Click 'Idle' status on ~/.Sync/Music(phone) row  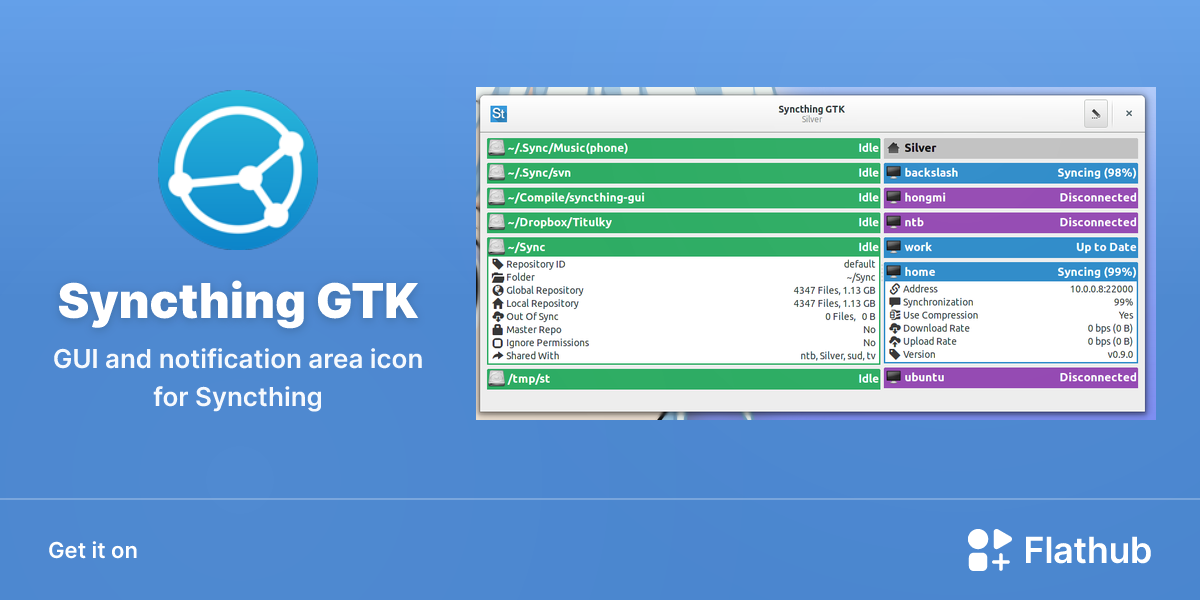[868, 148]
